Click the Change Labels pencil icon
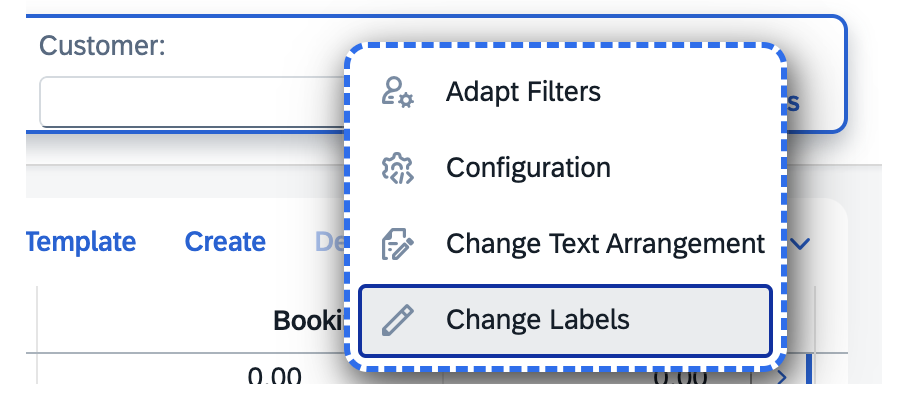 (398, 320)
